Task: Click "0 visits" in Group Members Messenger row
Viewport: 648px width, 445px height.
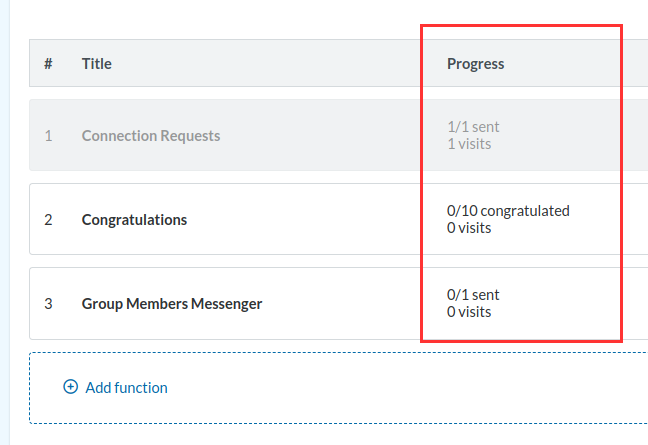Action: [x=469, y=312]
